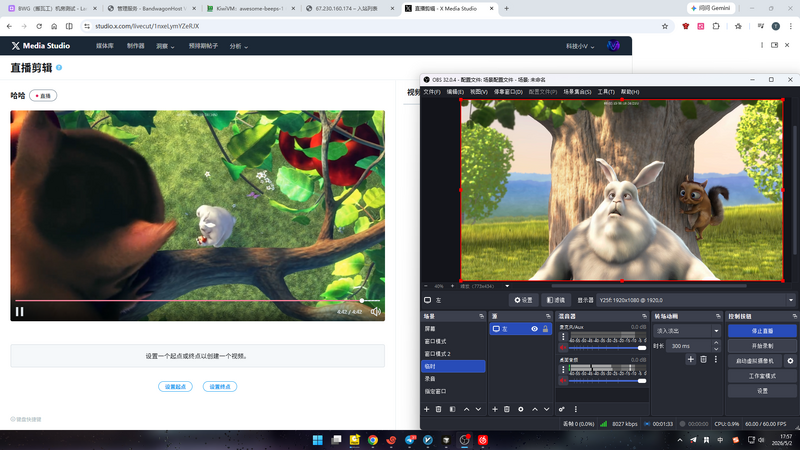
Task: Open OBS 文件(F) menu
Action: 432,92
